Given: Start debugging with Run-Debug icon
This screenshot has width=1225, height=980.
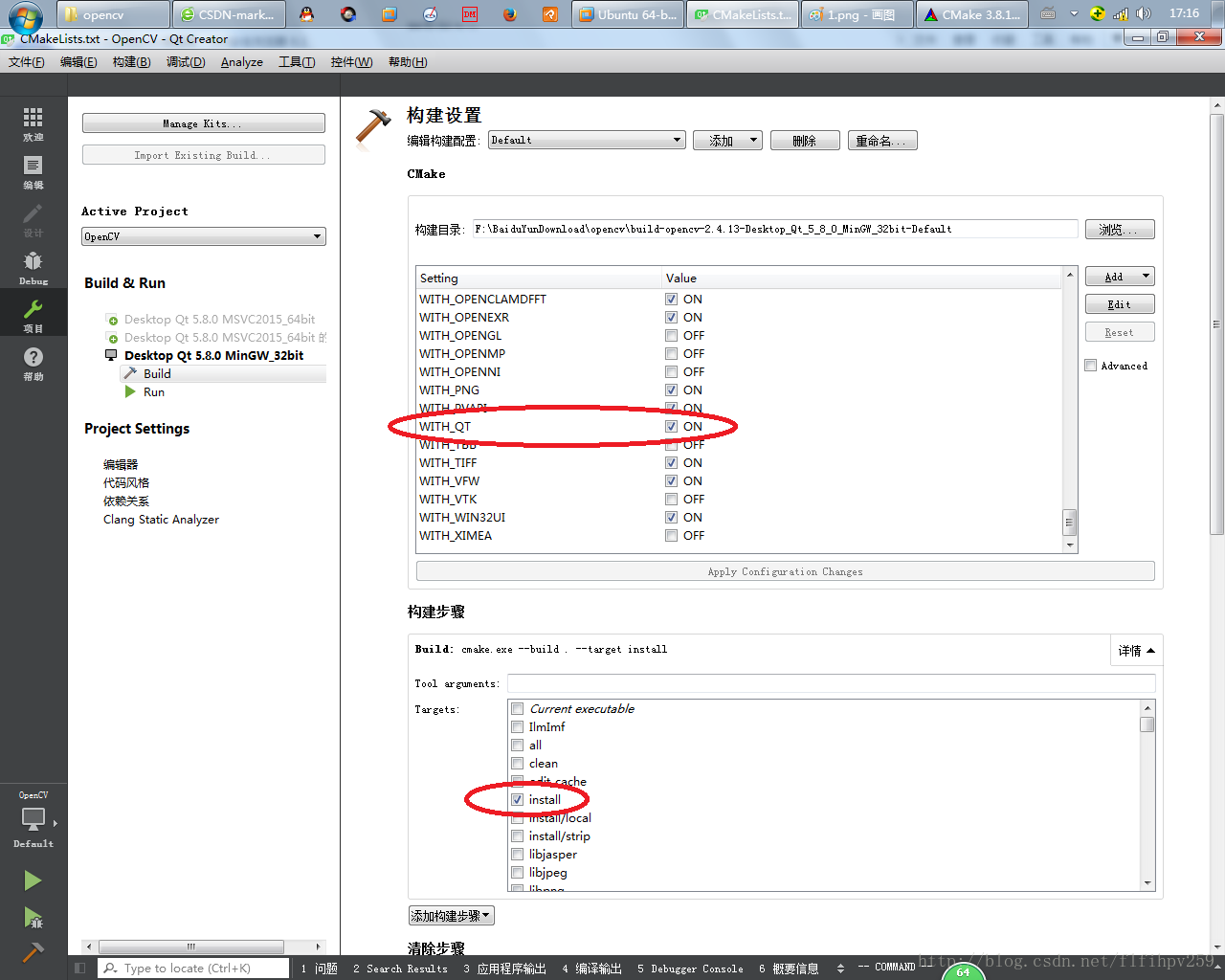Looking at the screenshot, I should pyautogui.click(x=33, y=919).
